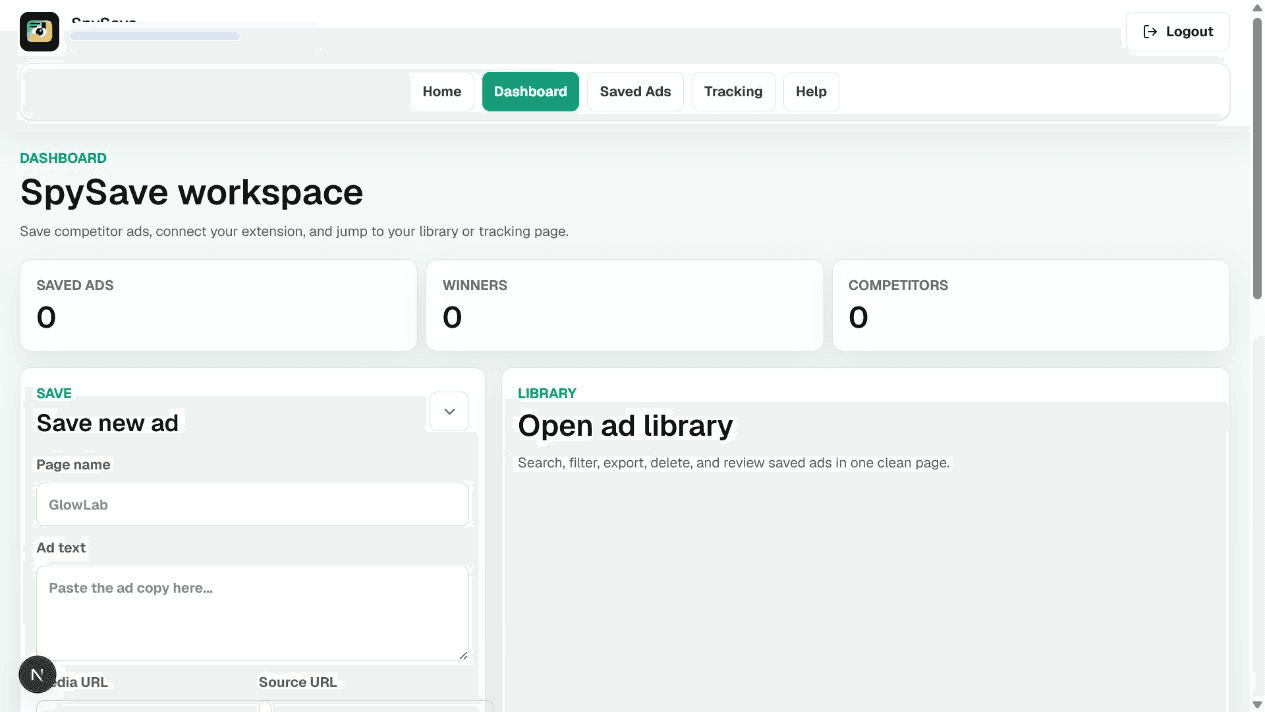1265x712 pixels.
Task: Open the Next.js dev tools badge
Action: pos(37,675)
